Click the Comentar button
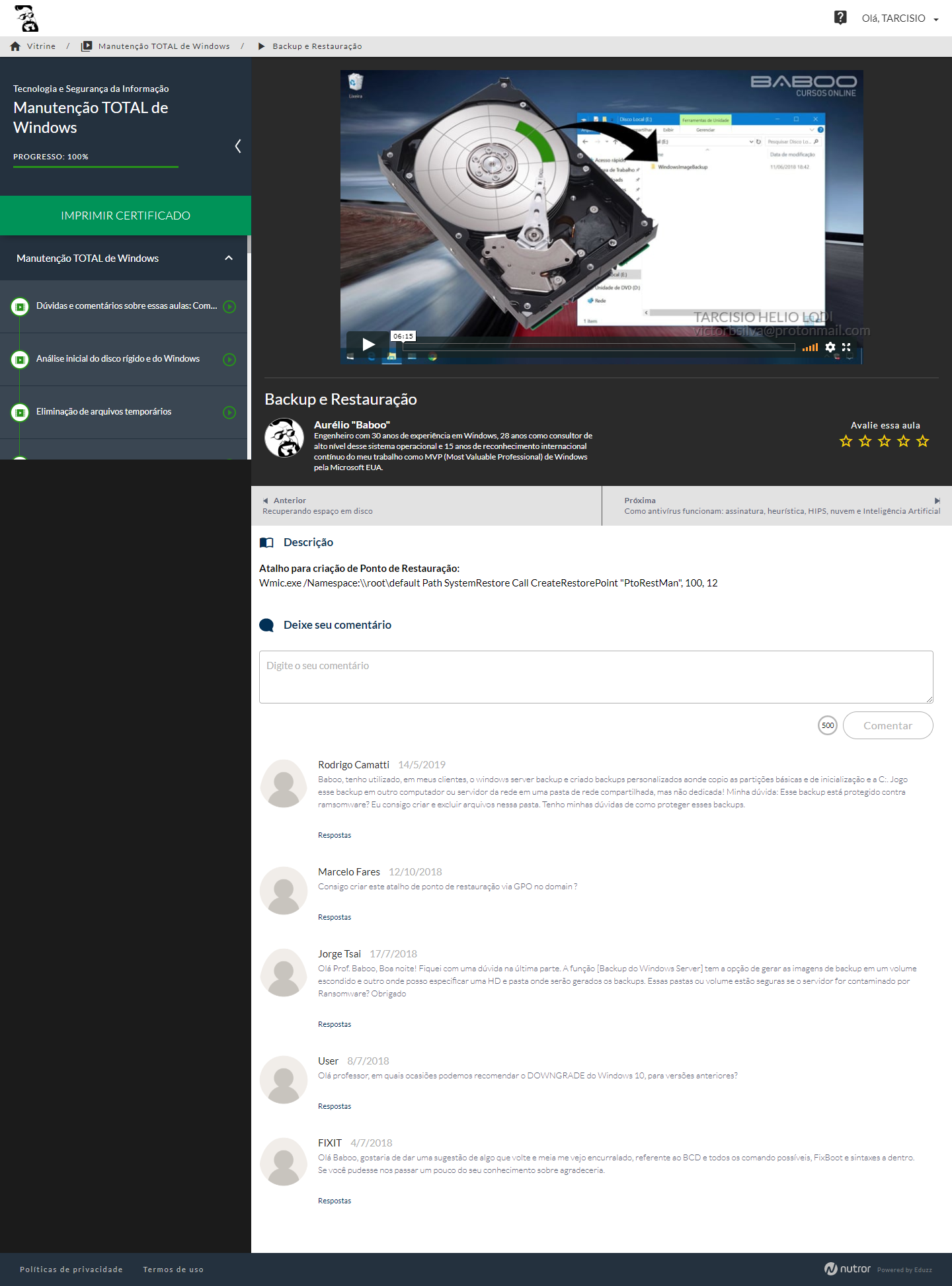This screenshot has height=1286, width=952. [x=887, y=725]
